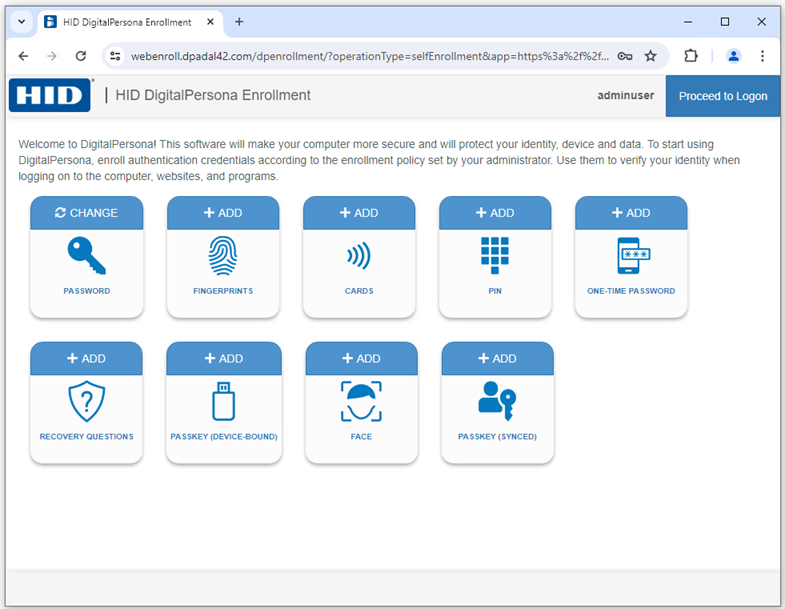Open the Chrome three-dot menu
This screenshot has width=785, height=609.
point(762,56)
